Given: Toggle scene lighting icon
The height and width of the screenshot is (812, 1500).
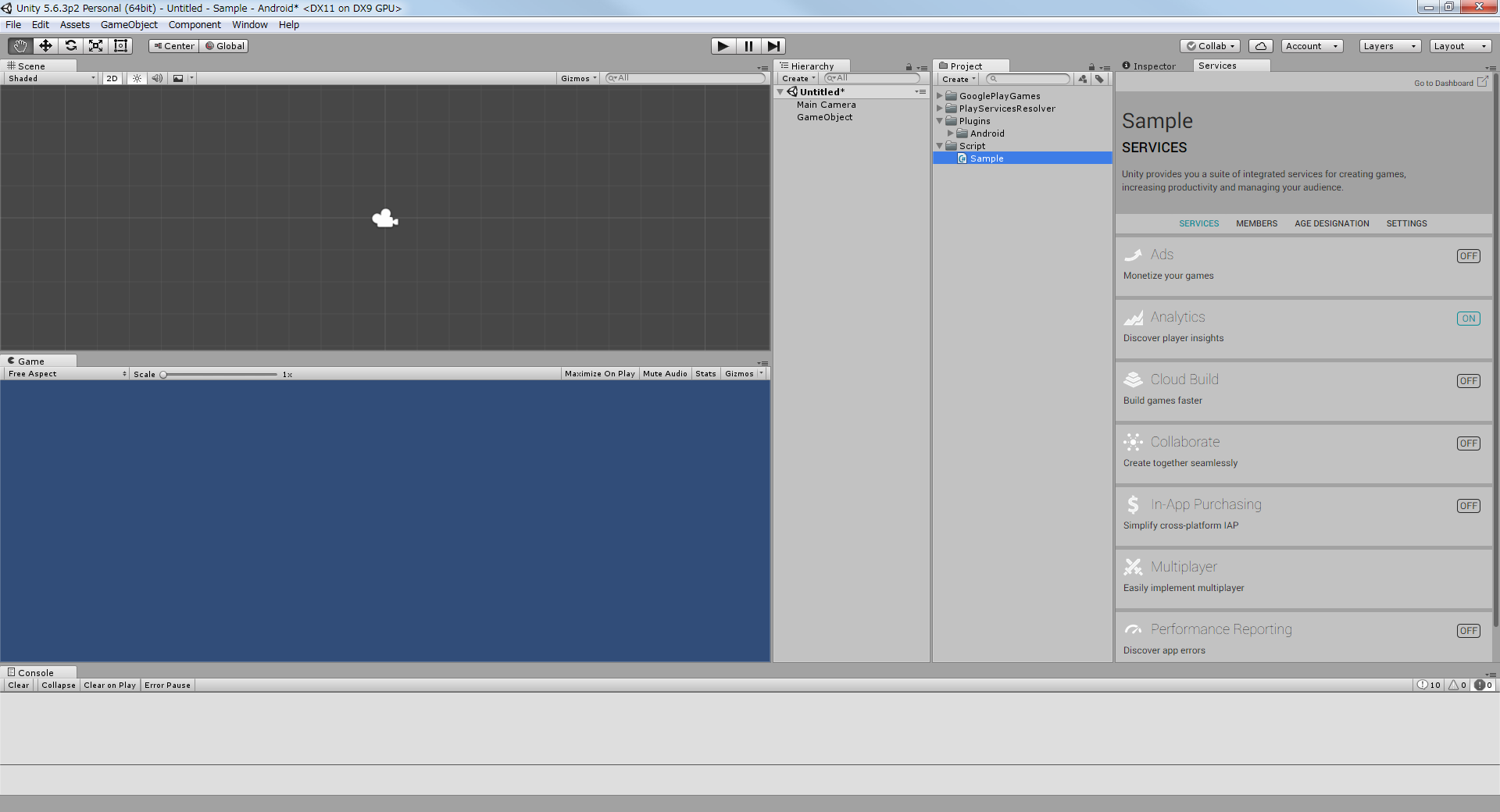Looking at the screenshot, I should (137, 78).
